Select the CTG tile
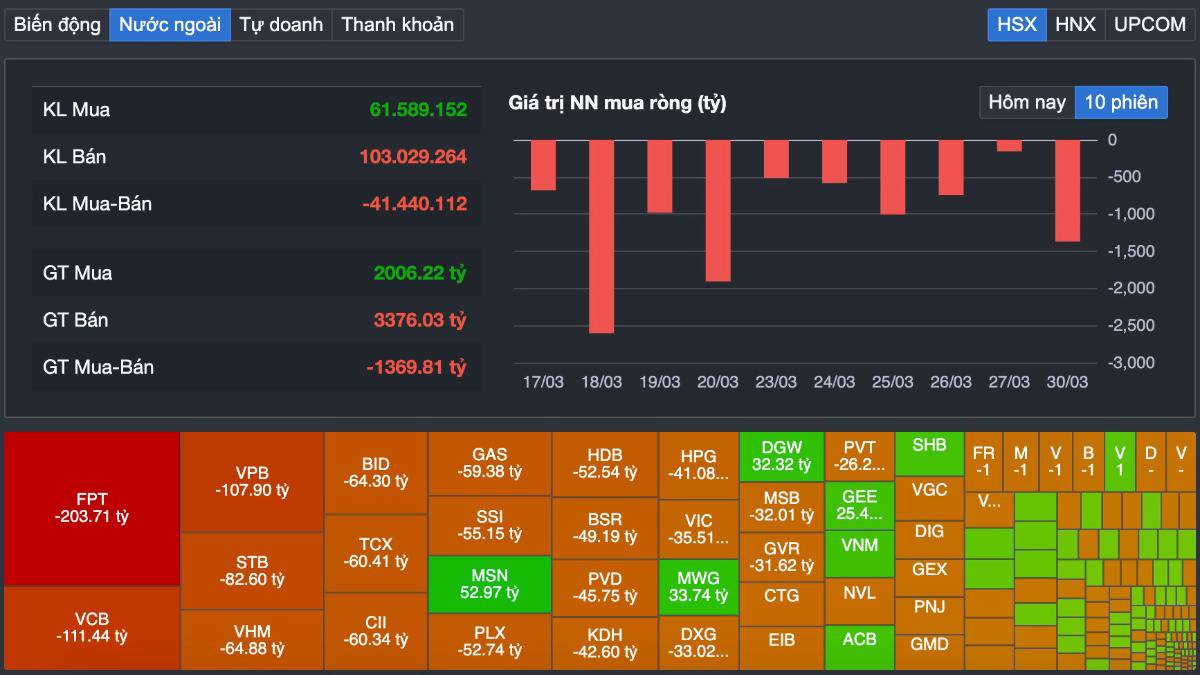This screenshot has width=1200, height=675. click(782, 604)
